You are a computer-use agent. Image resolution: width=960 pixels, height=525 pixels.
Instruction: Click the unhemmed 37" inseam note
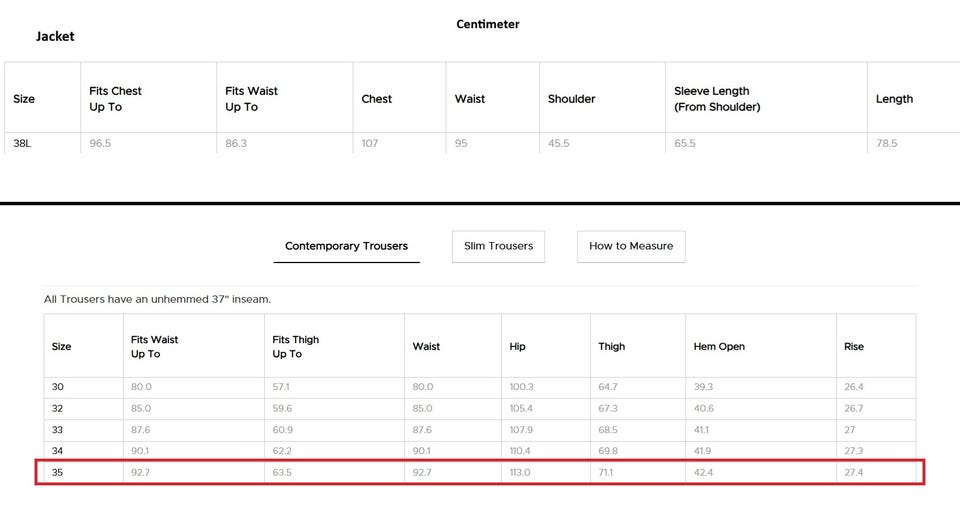[157, 299]
